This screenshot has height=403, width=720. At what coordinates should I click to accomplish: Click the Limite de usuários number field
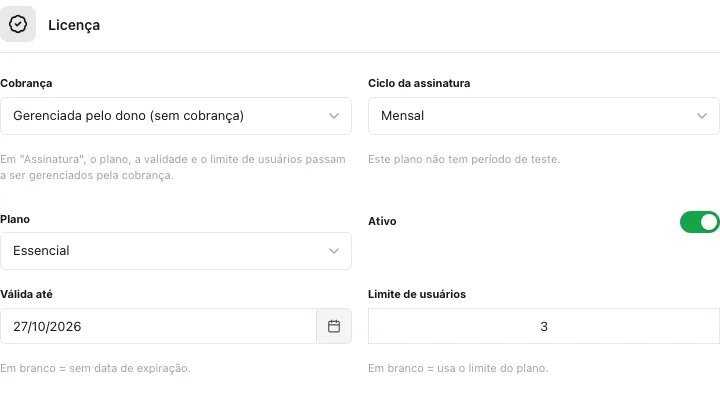point(544,326)
